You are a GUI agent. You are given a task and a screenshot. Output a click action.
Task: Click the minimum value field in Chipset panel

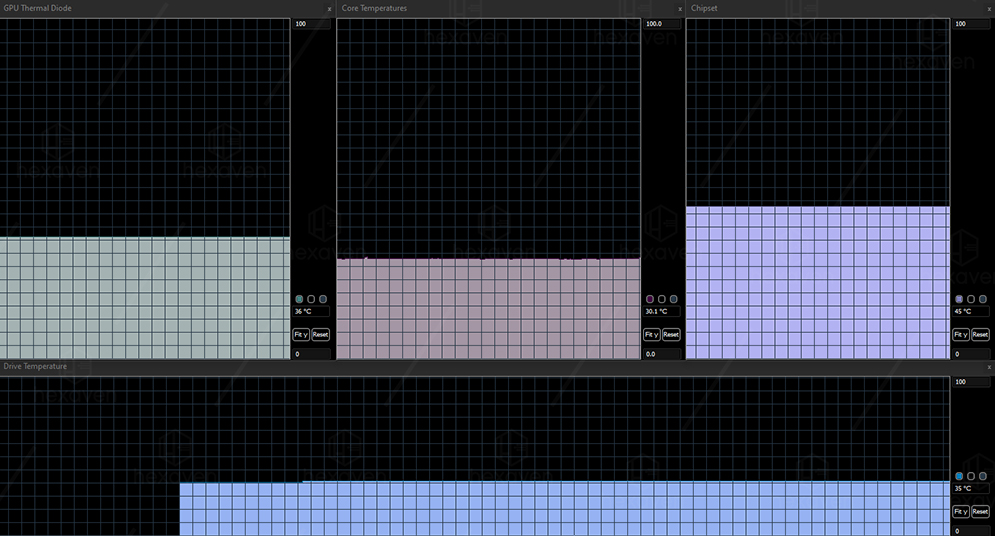point(970,354)
